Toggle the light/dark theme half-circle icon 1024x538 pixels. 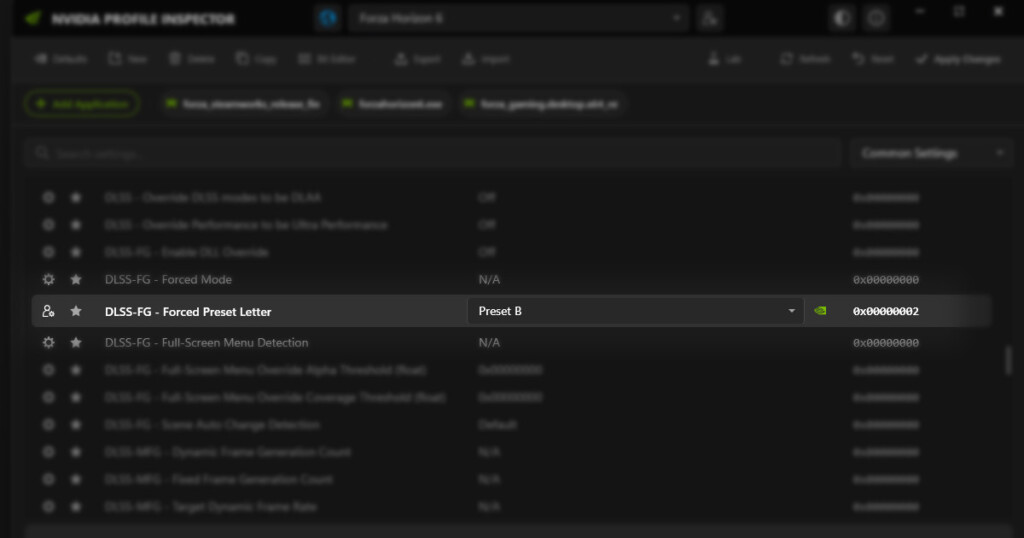pyautogui.click(x=842, y=18)
